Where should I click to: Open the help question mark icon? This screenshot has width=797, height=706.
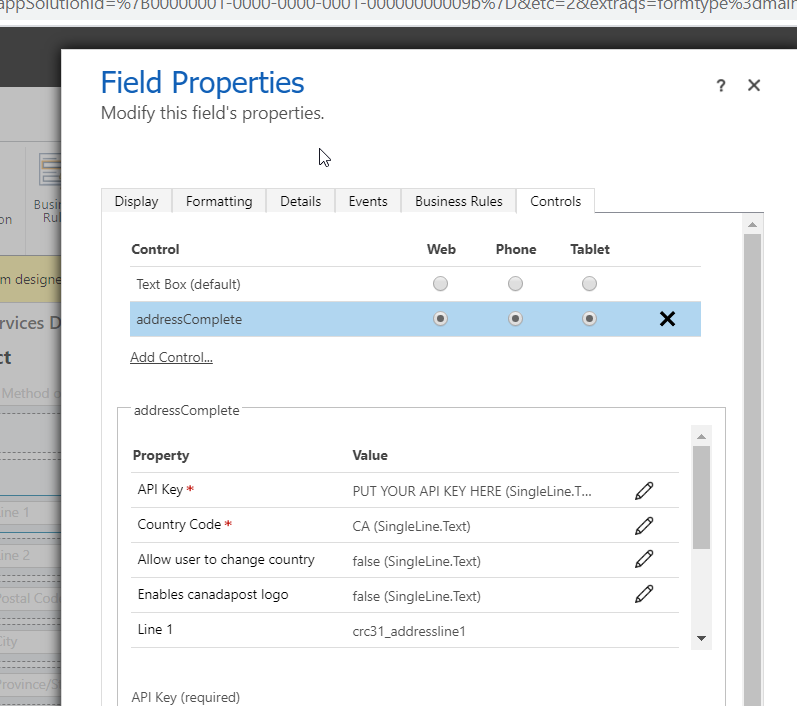(x=720, y=86)
